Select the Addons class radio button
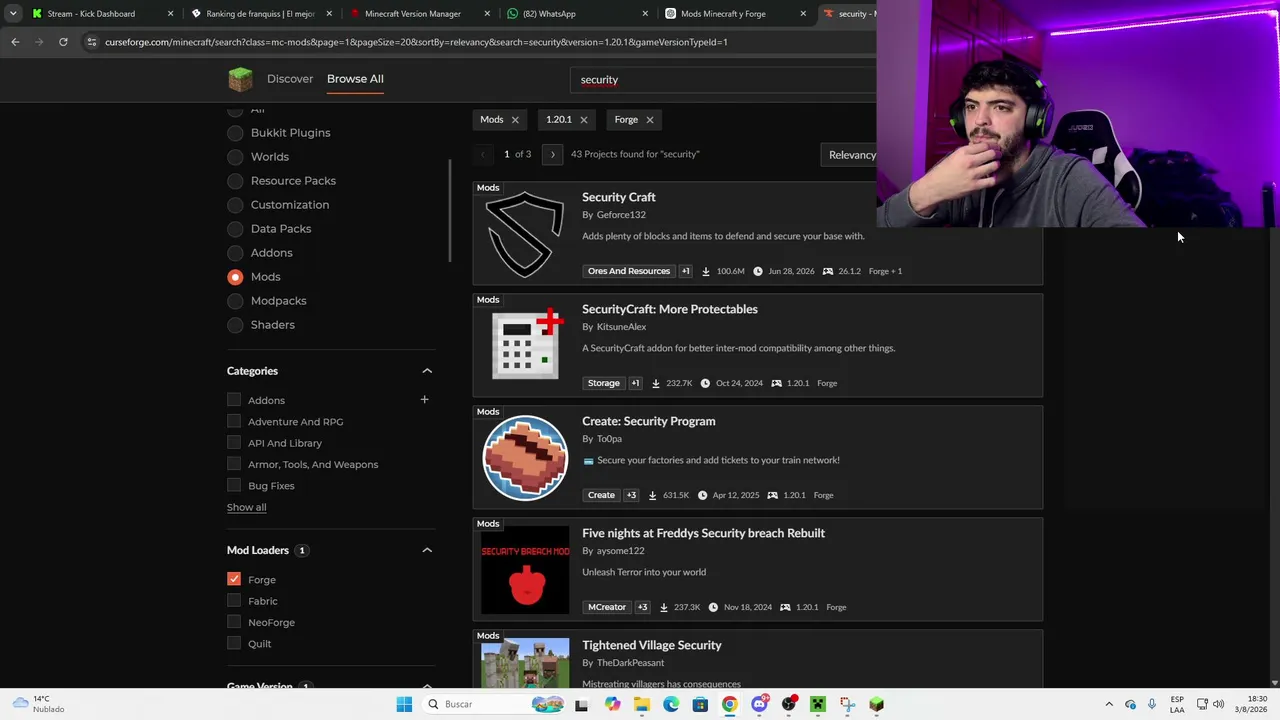Screen dimensions: 1280x720 [x=235, y=253]
